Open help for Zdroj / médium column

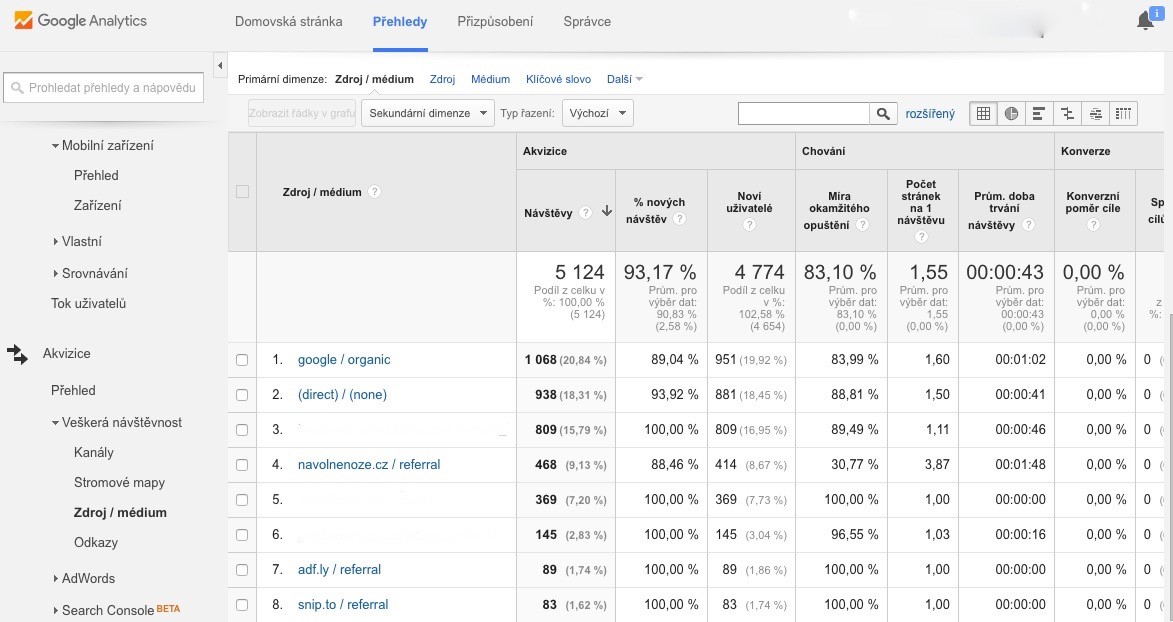(x=375, y=192)
